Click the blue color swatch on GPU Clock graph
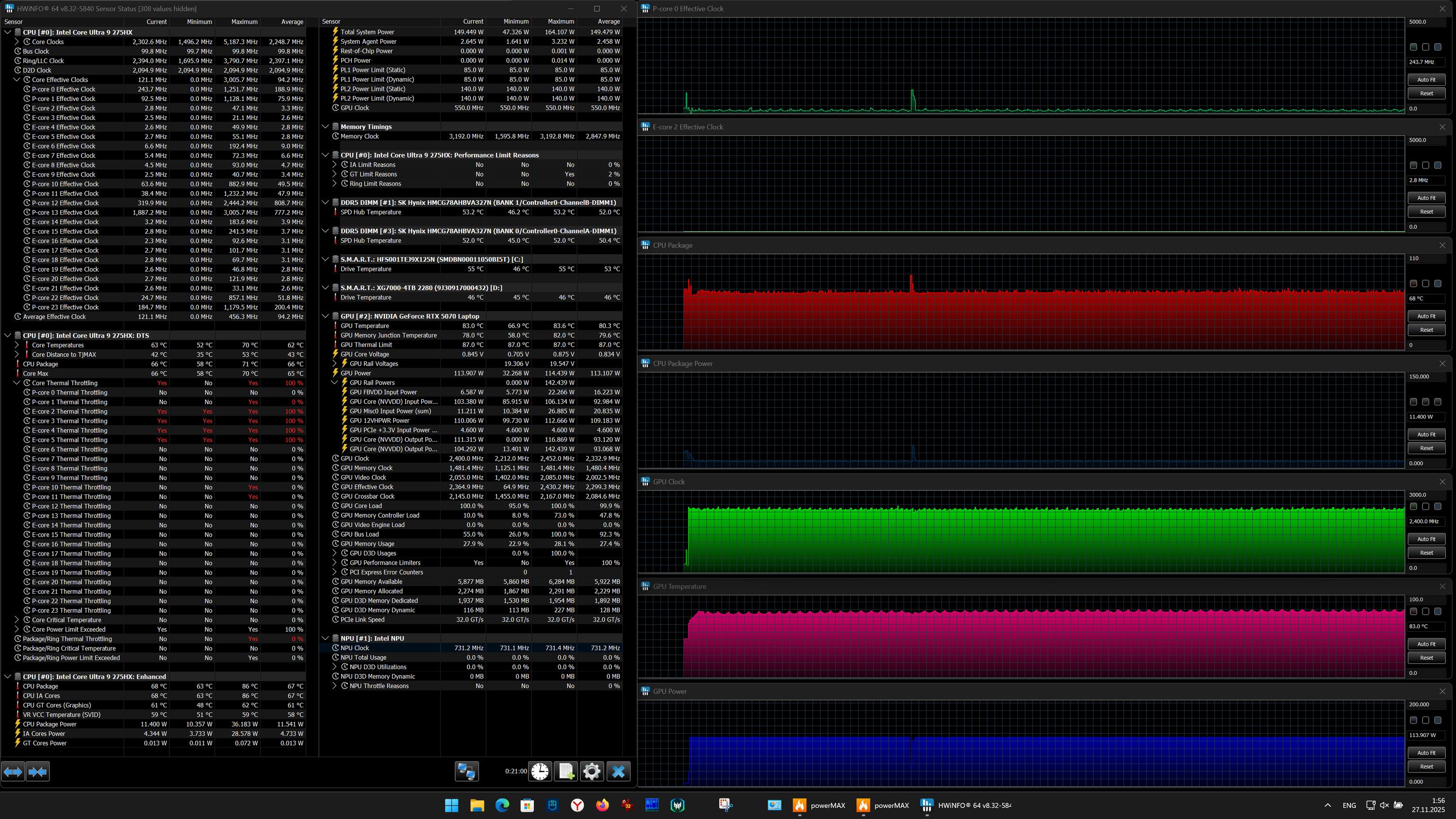The width and height of the screenshot is (1456, 819). pyautogui.click(x=1438, y=507)
